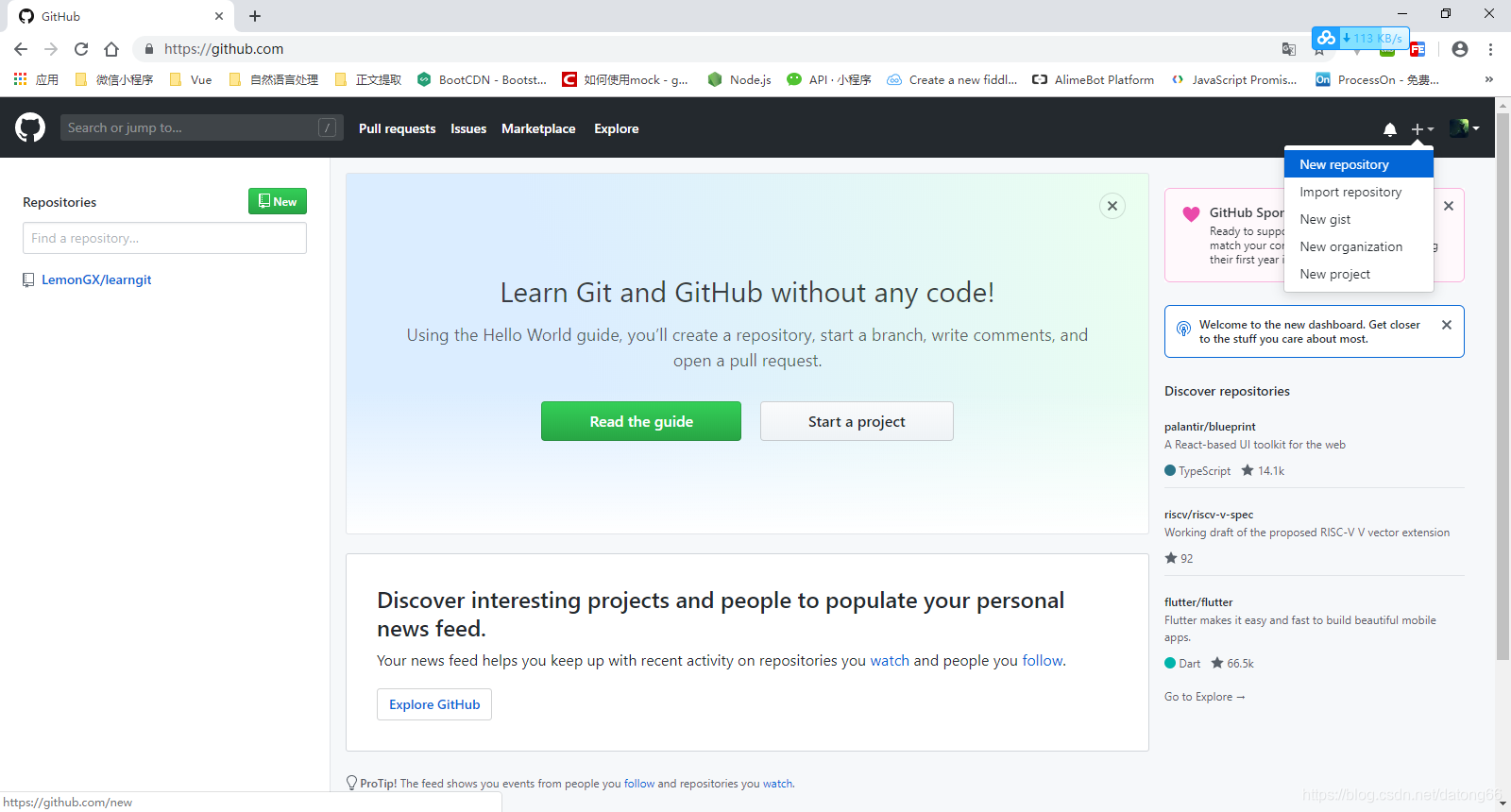Screen dimensions: 1511x812
Task: Click star count 92 for riscv-v-spec
Action: [1179, 558]
